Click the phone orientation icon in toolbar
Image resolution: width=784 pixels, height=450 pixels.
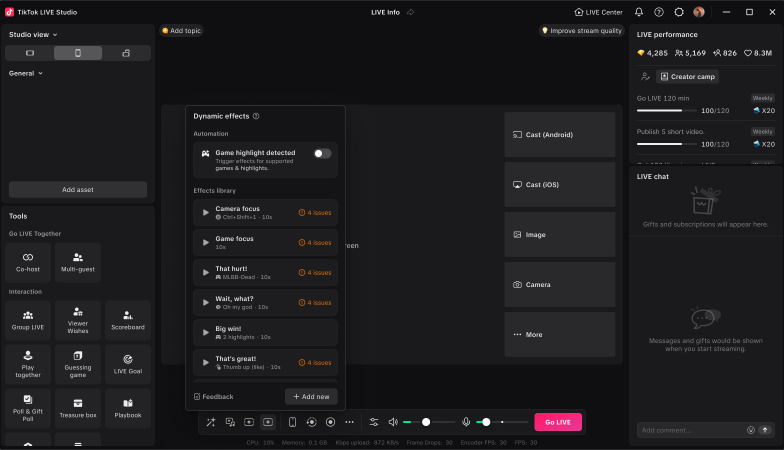(292, 422)
